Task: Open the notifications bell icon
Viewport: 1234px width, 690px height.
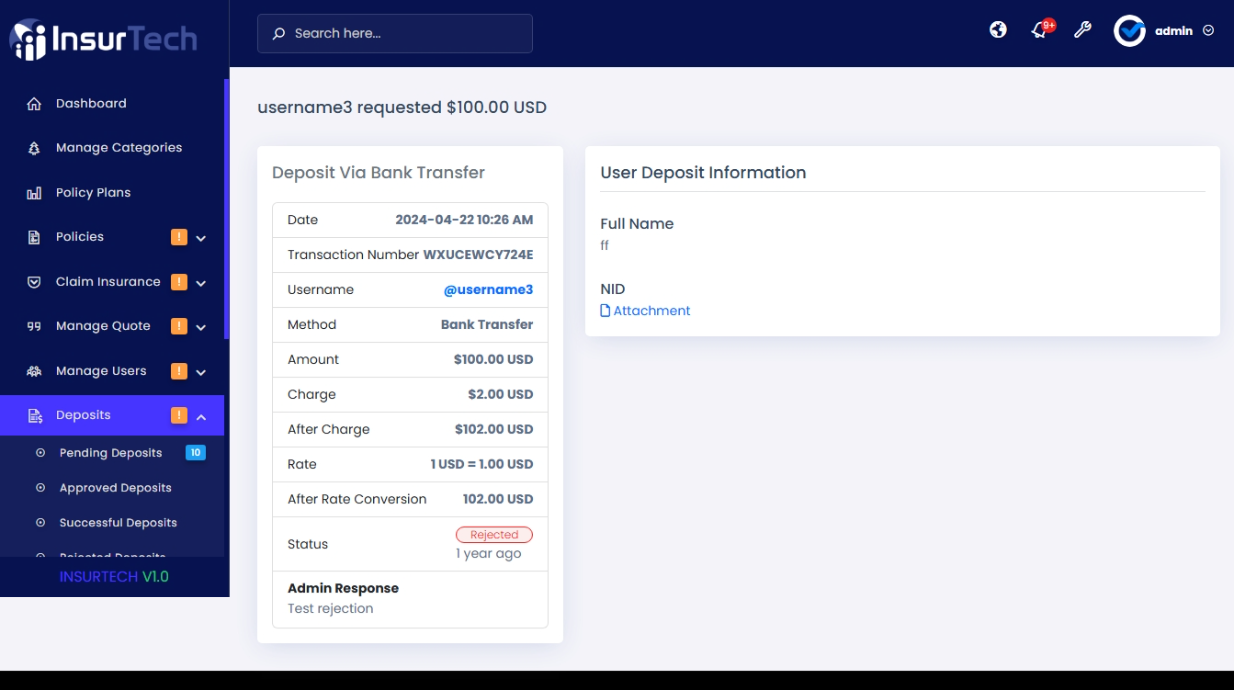Action: (1040, 30)
